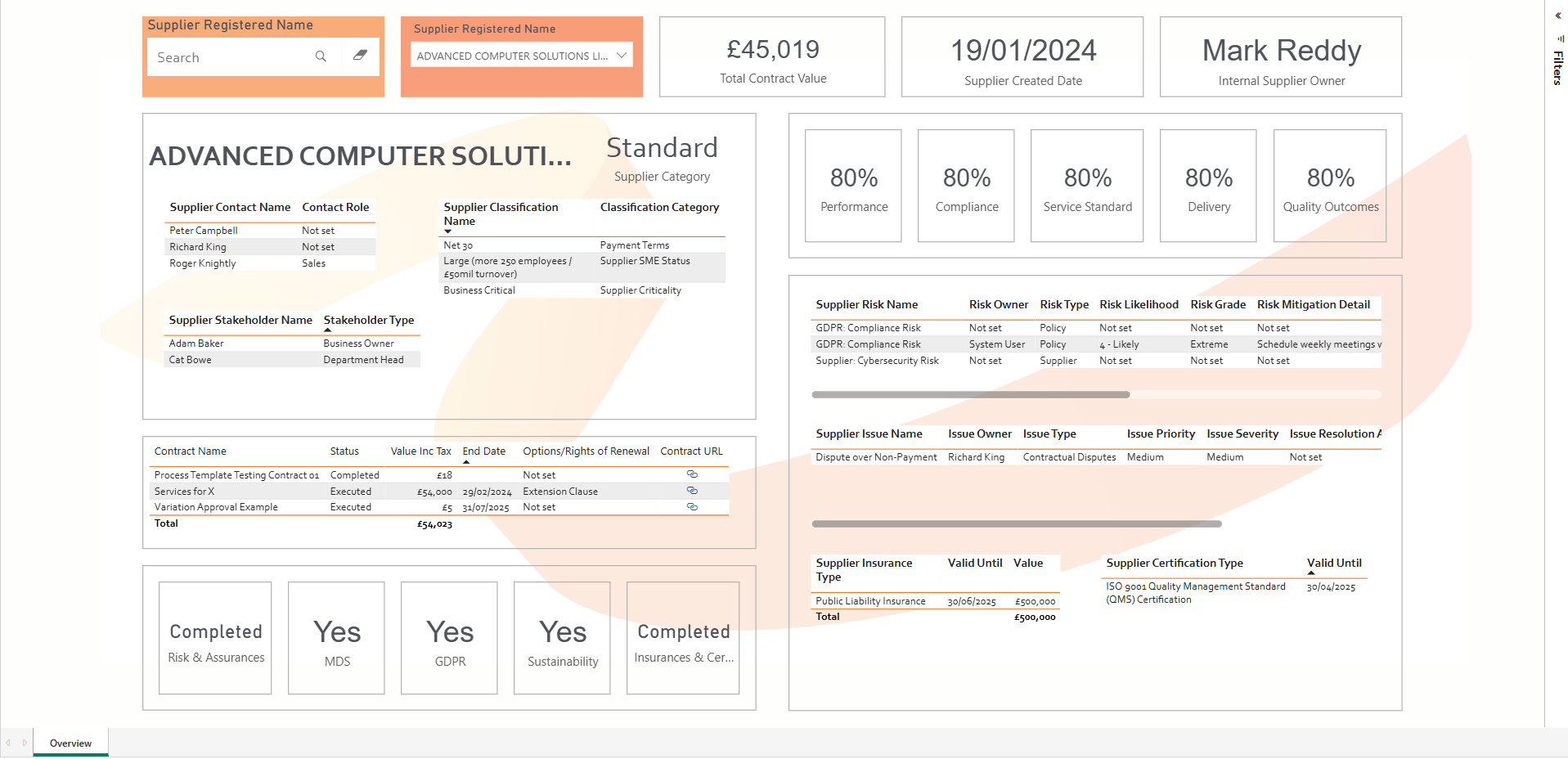1568x759 pixels.
Task: Sort contracts by End Date column
Action: click(x=483, y=451)
